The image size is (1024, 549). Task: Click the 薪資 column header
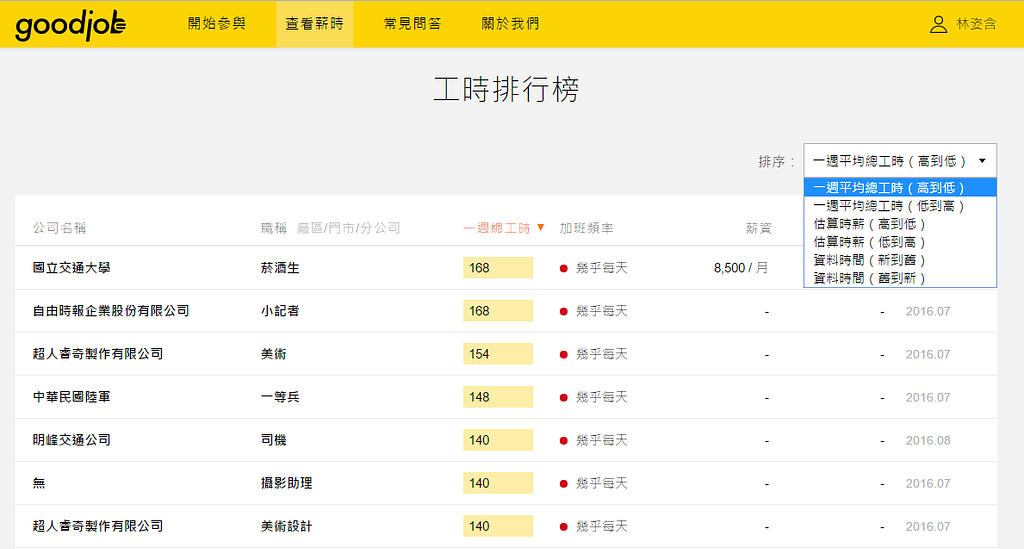click(x=759, y=228)
